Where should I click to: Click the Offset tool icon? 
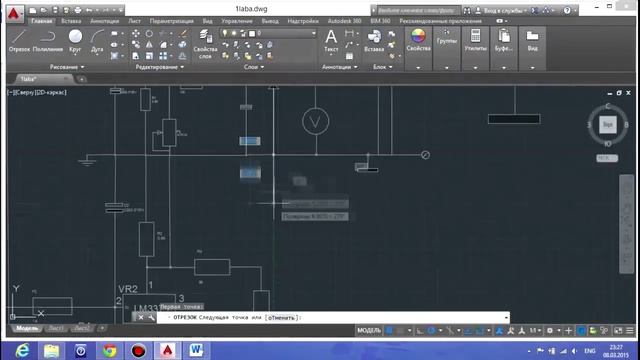click(x=182, y=56)
